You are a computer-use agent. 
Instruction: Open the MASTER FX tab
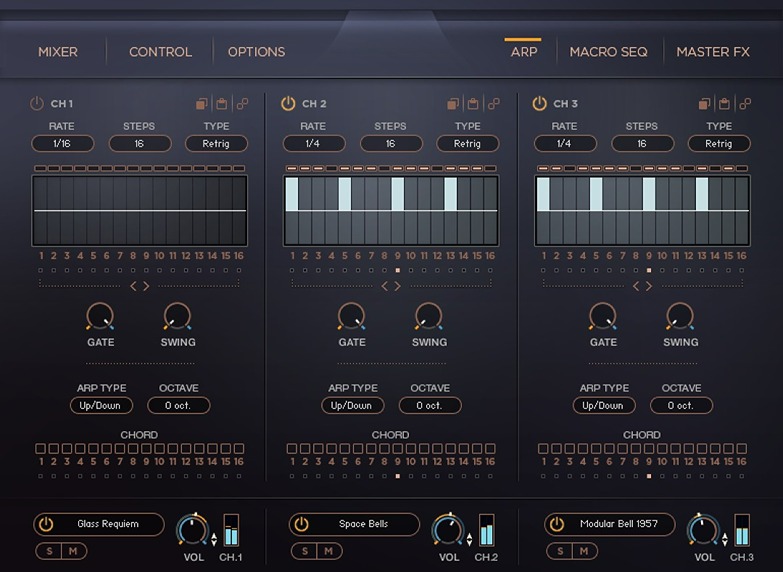(x=713, y=52)
